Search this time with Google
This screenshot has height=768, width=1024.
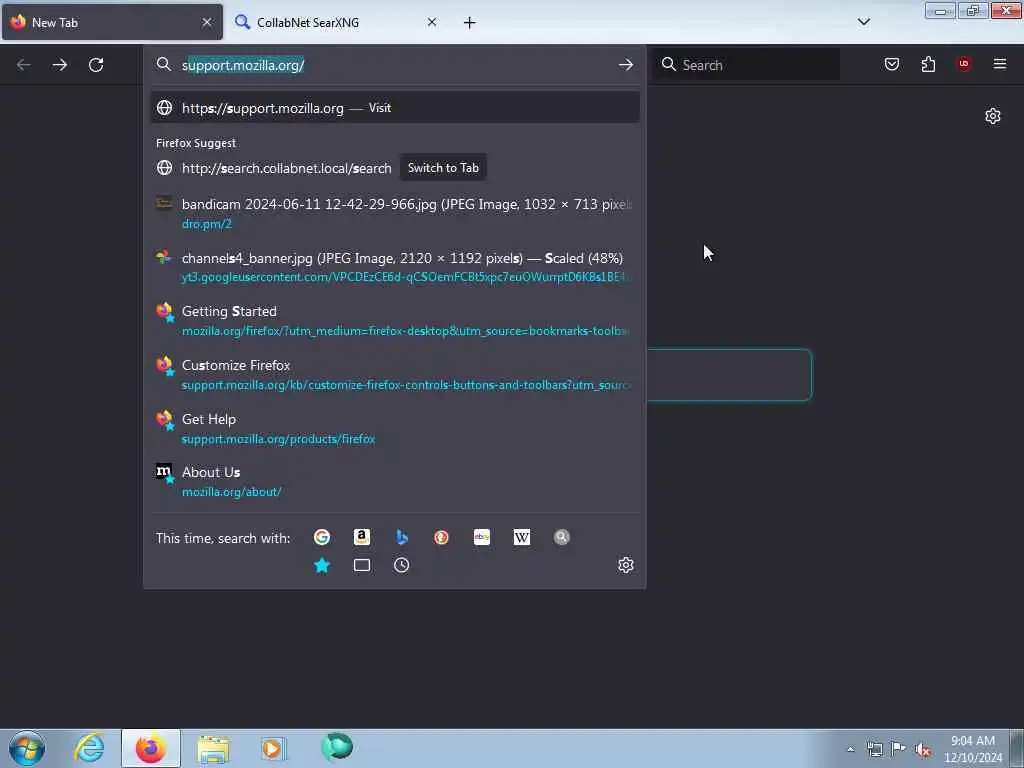point(322,537)
